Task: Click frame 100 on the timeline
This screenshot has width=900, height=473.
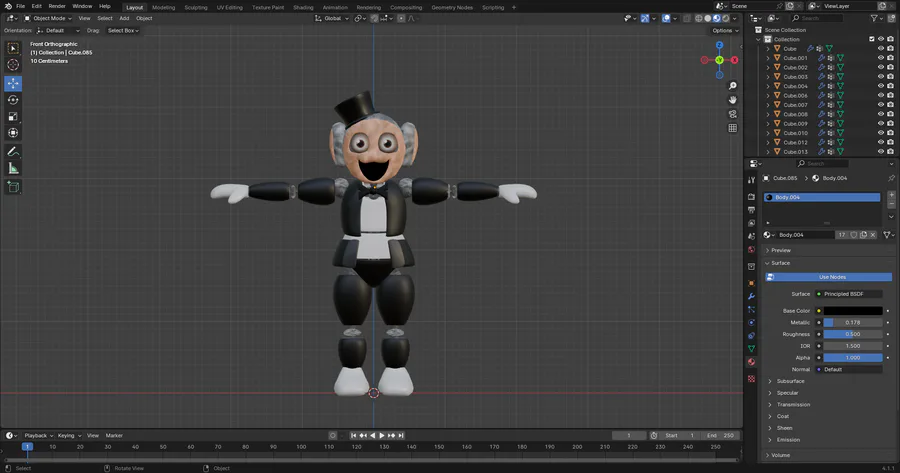Action: (300, 447)
